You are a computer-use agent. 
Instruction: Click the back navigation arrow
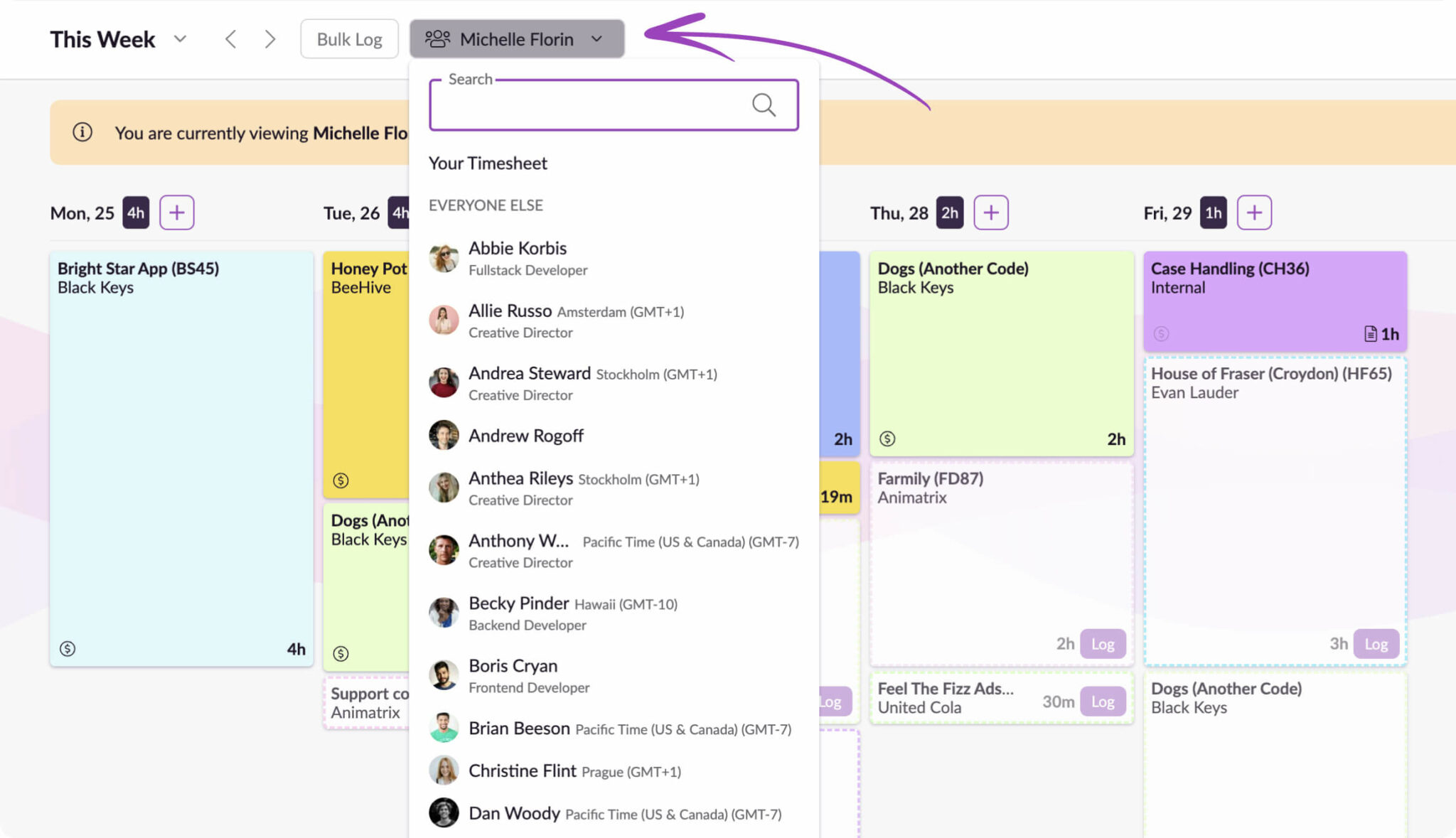point(231,39)
